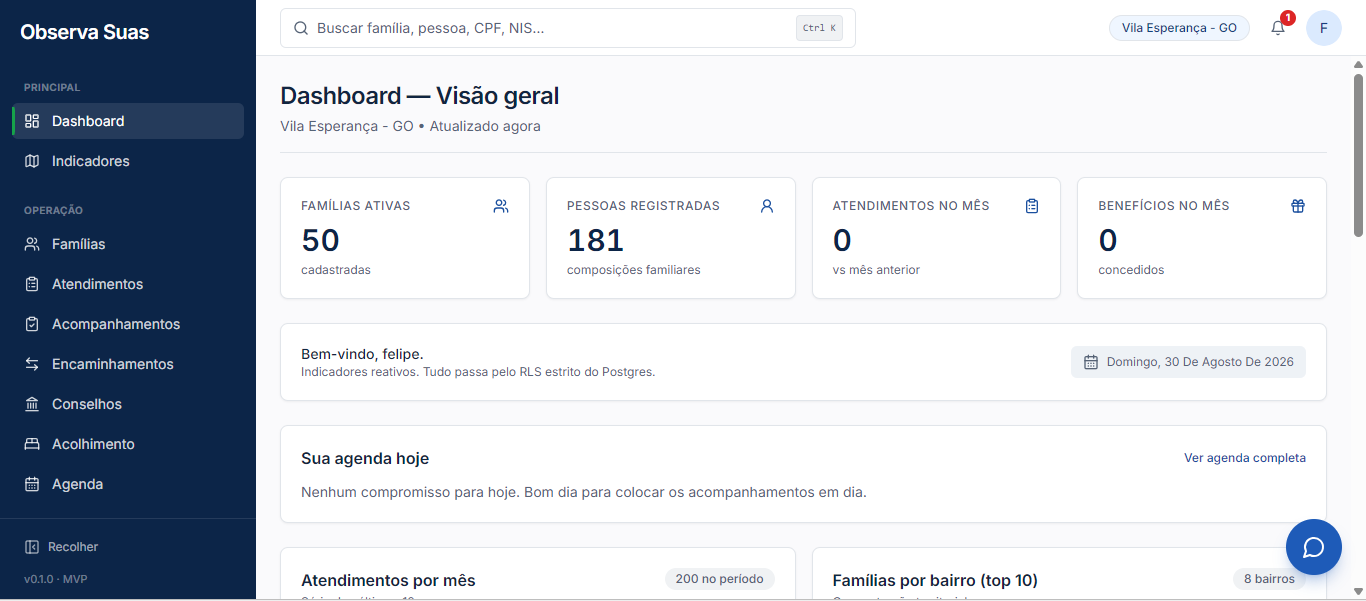The image size is (1366, 601).
Task: Open the Vila Esperança - GO selector
Action: (x=1179, y=28)
